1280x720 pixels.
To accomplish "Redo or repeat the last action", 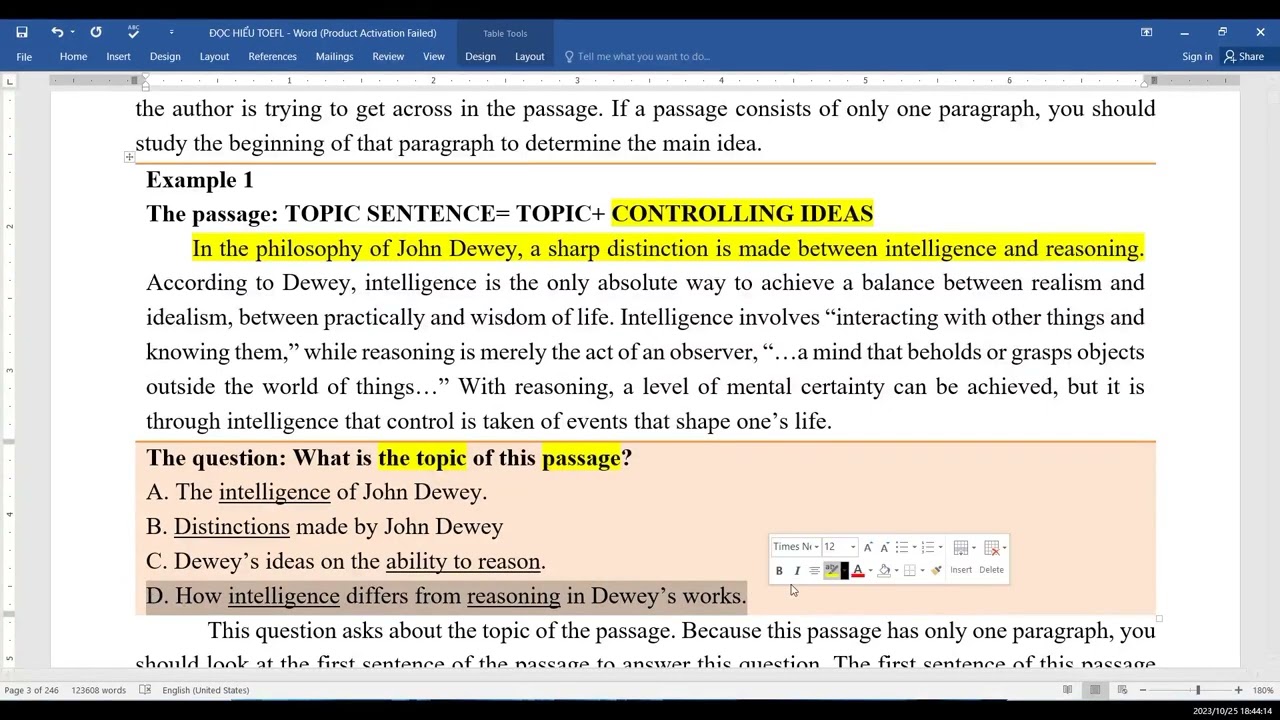I will tap(95, 32).
